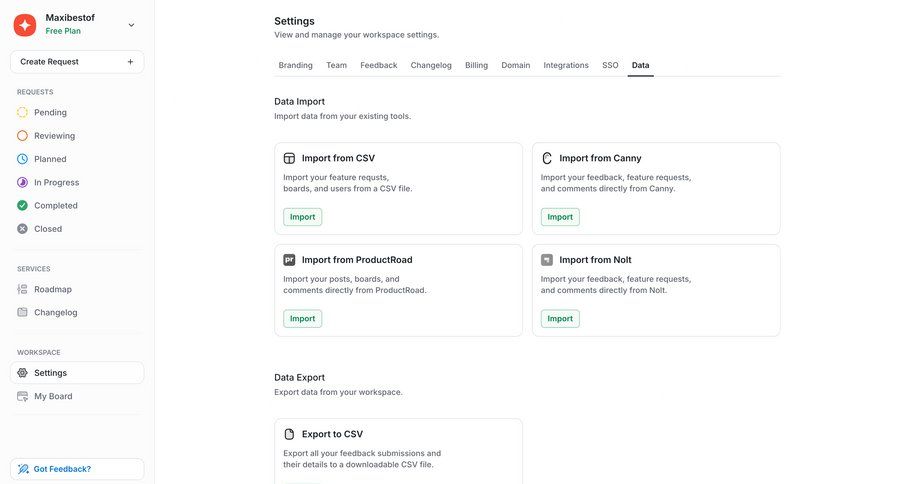
Task: Click the Maxibestof workspace logo icon
Action: point(25,24)
